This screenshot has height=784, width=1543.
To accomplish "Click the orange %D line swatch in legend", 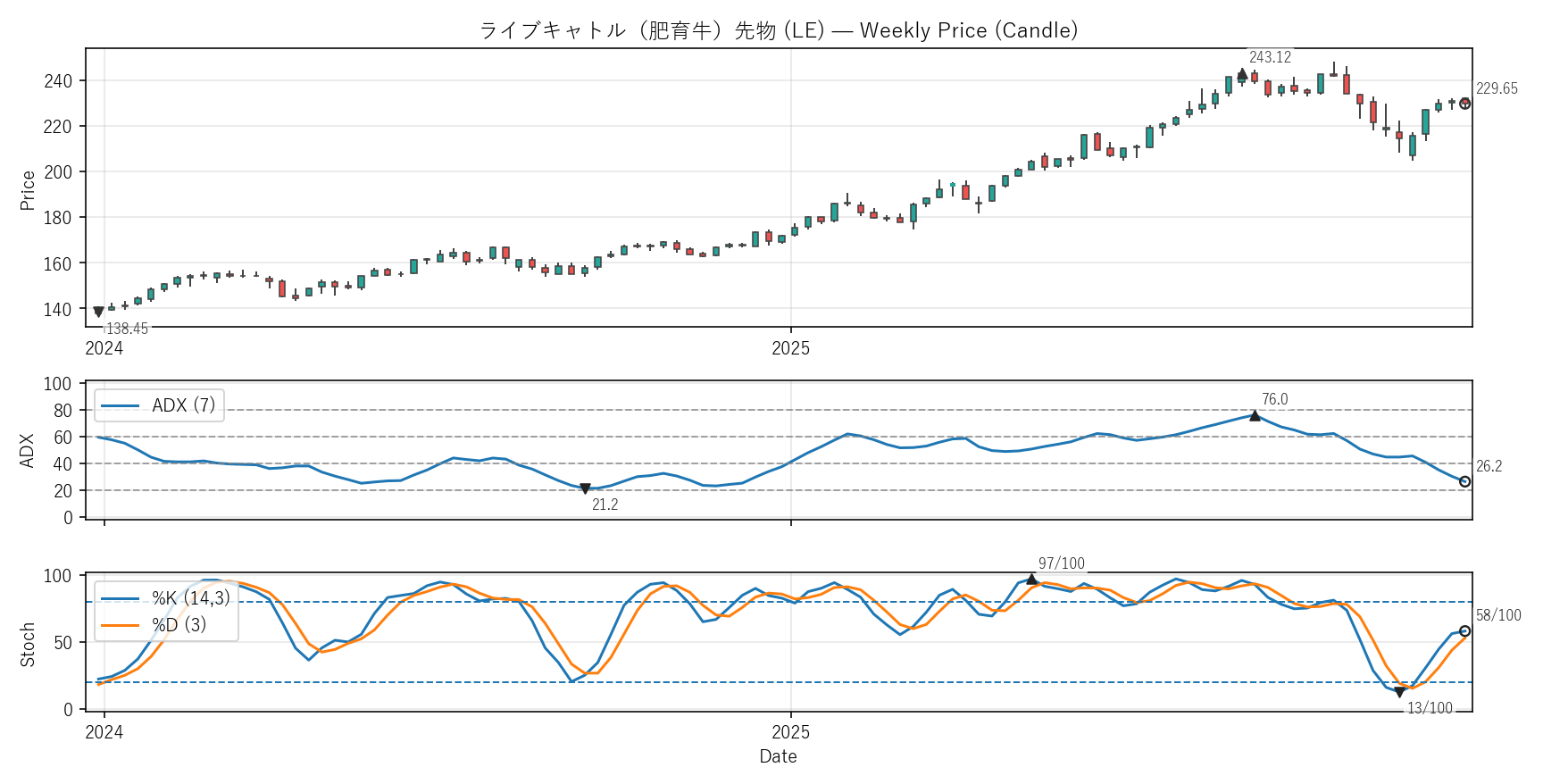I will coord(120,624).
